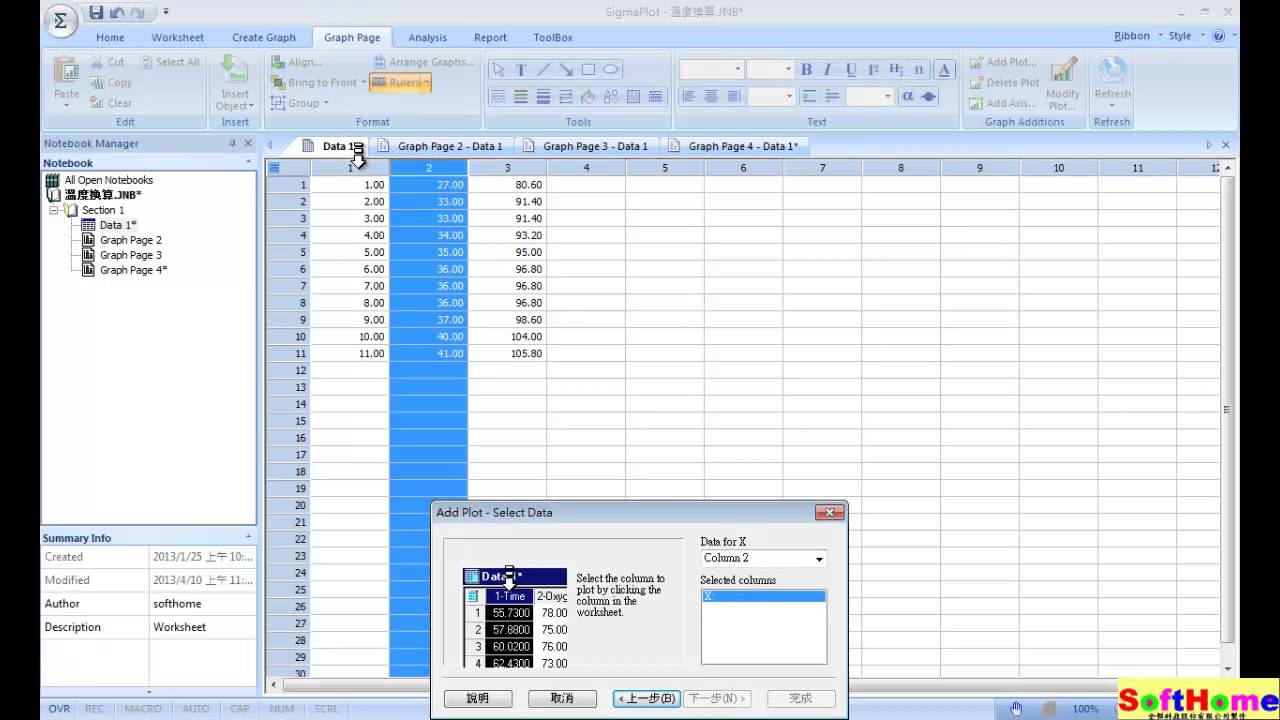The image size is (1280, 720).
Task: Collapse the Section 1 tree node
Action: (54, 210)
